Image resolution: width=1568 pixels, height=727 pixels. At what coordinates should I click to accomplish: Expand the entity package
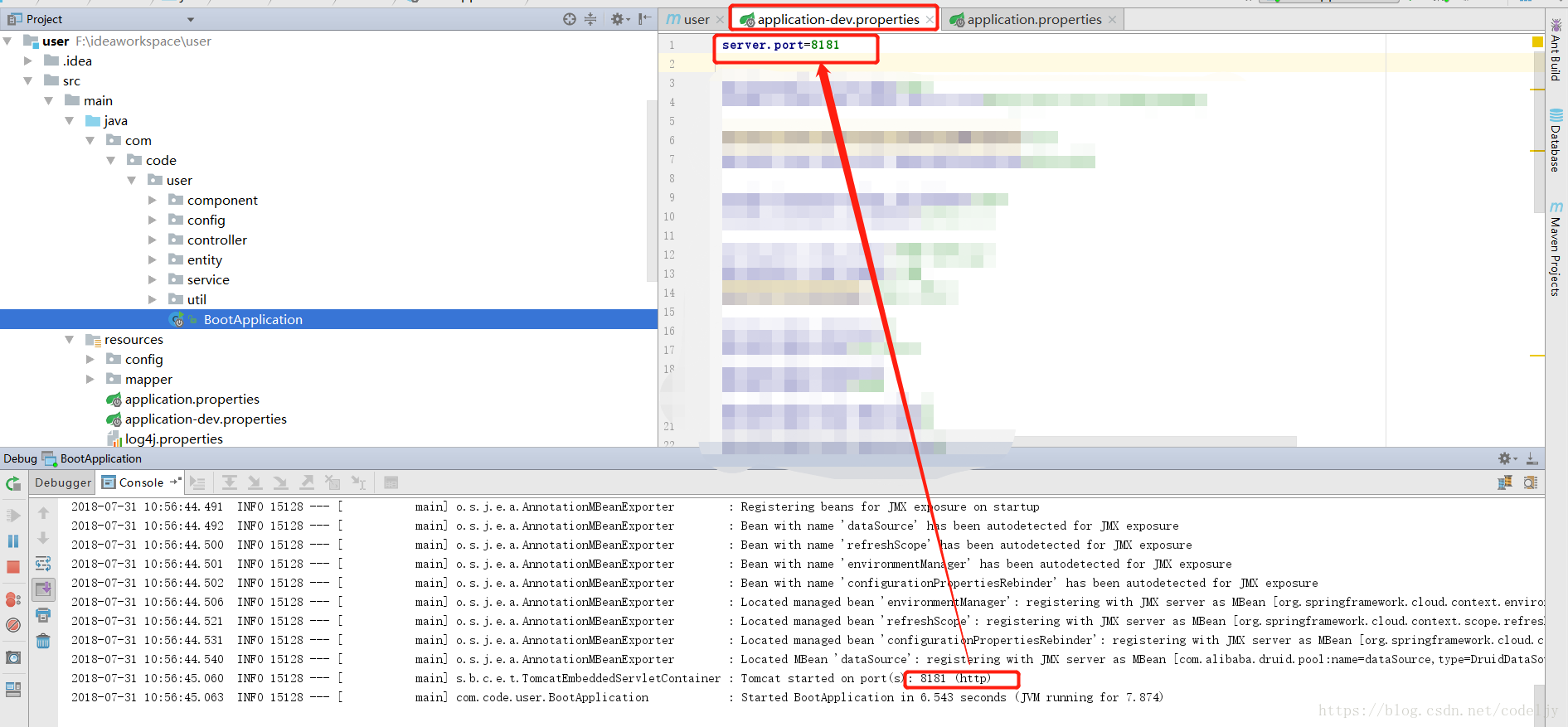coord(153,259)
